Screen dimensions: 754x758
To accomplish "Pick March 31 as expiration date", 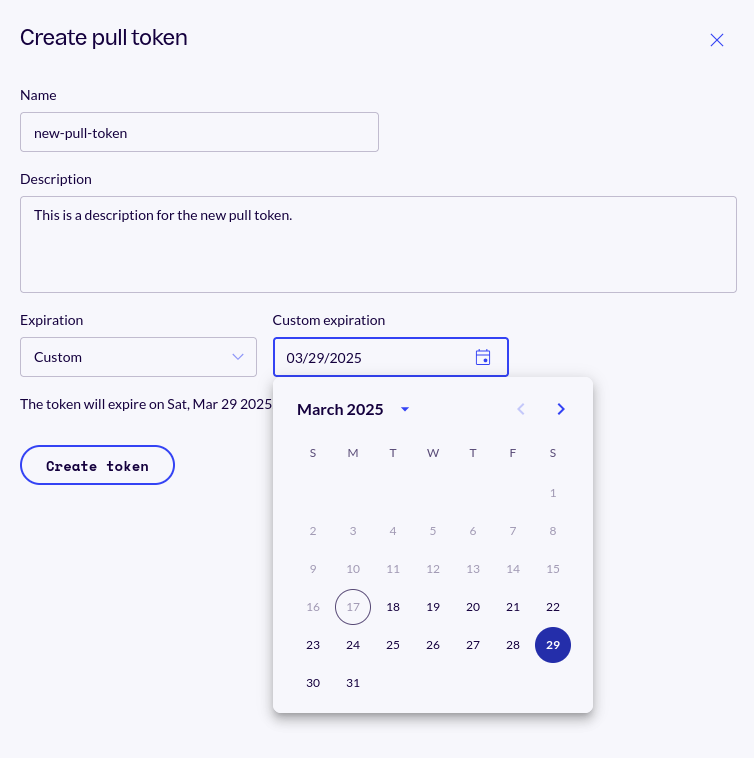I will (x=353, y=683).
